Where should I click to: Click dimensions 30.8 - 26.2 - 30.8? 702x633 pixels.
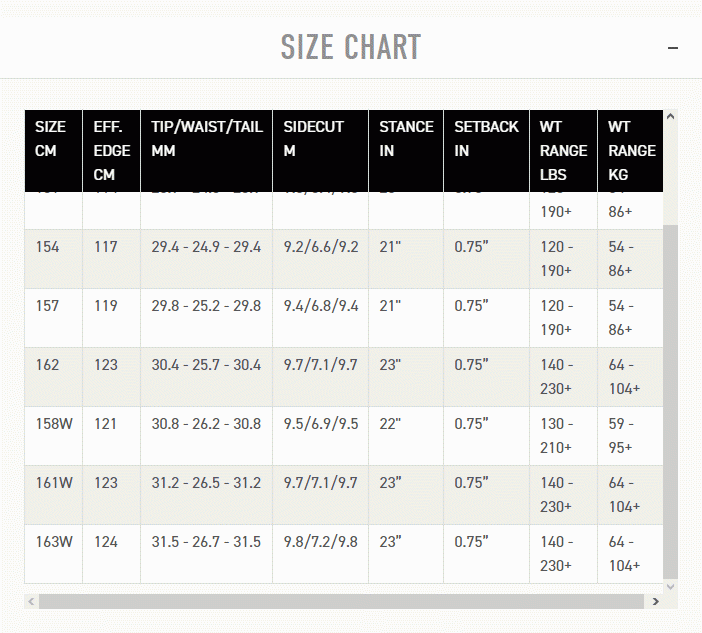coord(206,424)
